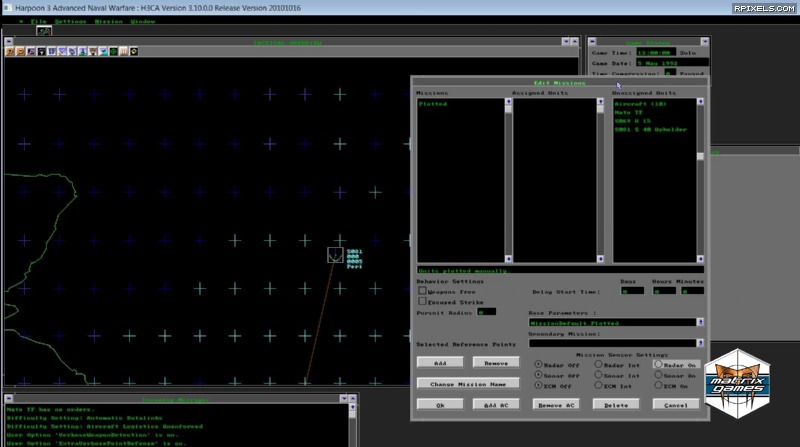The image size is (800, 447).
Task: Expand the Base Parameters dropdown
Action: pos(700,323)
